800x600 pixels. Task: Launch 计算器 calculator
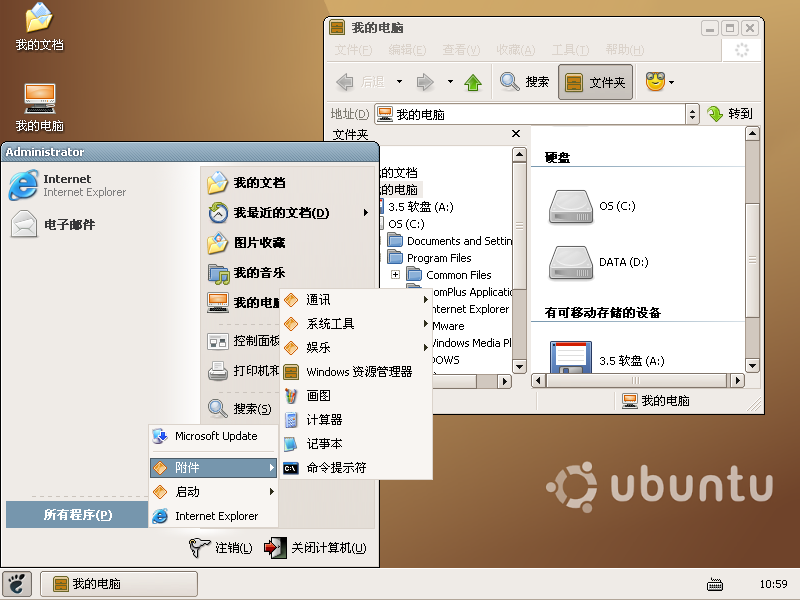356,419
